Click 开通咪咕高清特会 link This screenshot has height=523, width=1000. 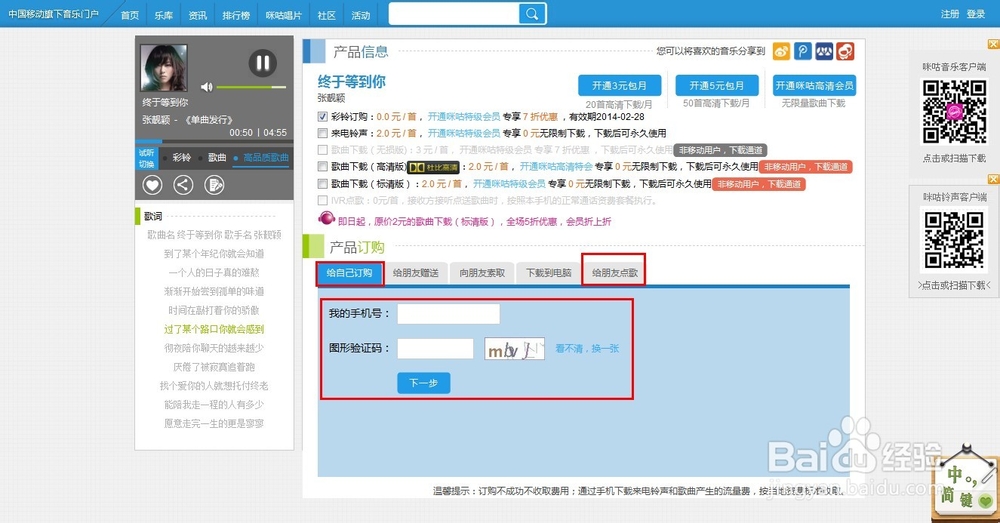556,166
